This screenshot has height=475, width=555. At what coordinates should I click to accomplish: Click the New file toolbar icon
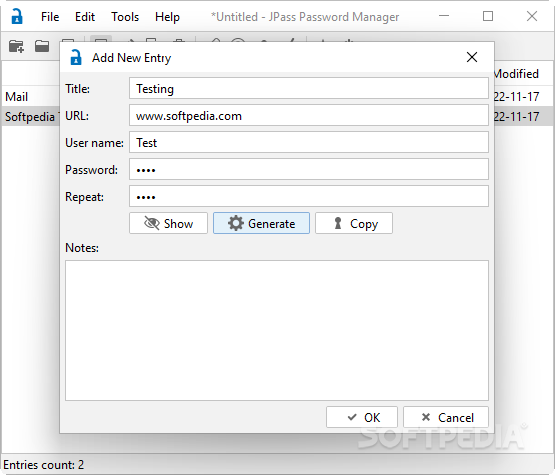(x=16, y=46)
